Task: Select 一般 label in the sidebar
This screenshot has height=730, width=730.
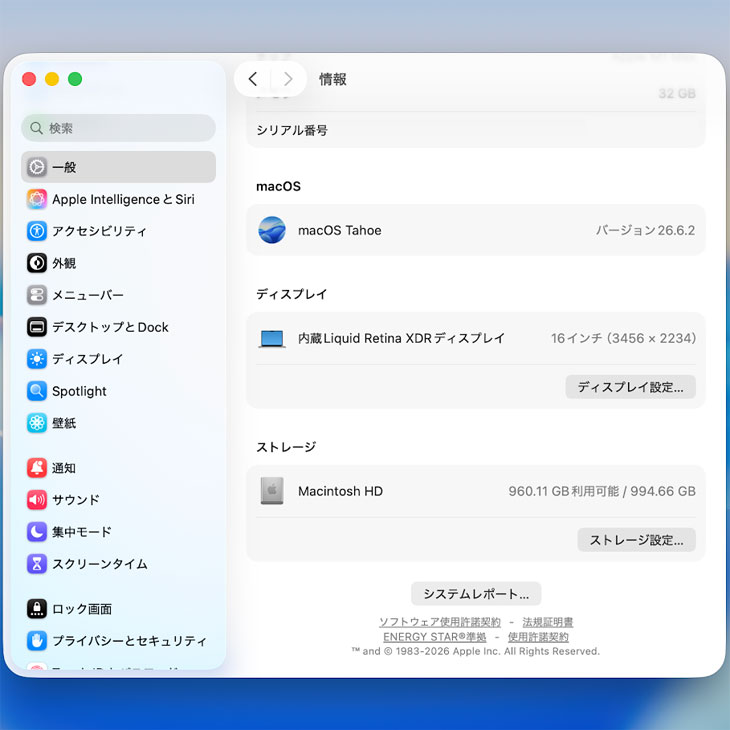Action: pyautogui.click(x=64, y=167)
